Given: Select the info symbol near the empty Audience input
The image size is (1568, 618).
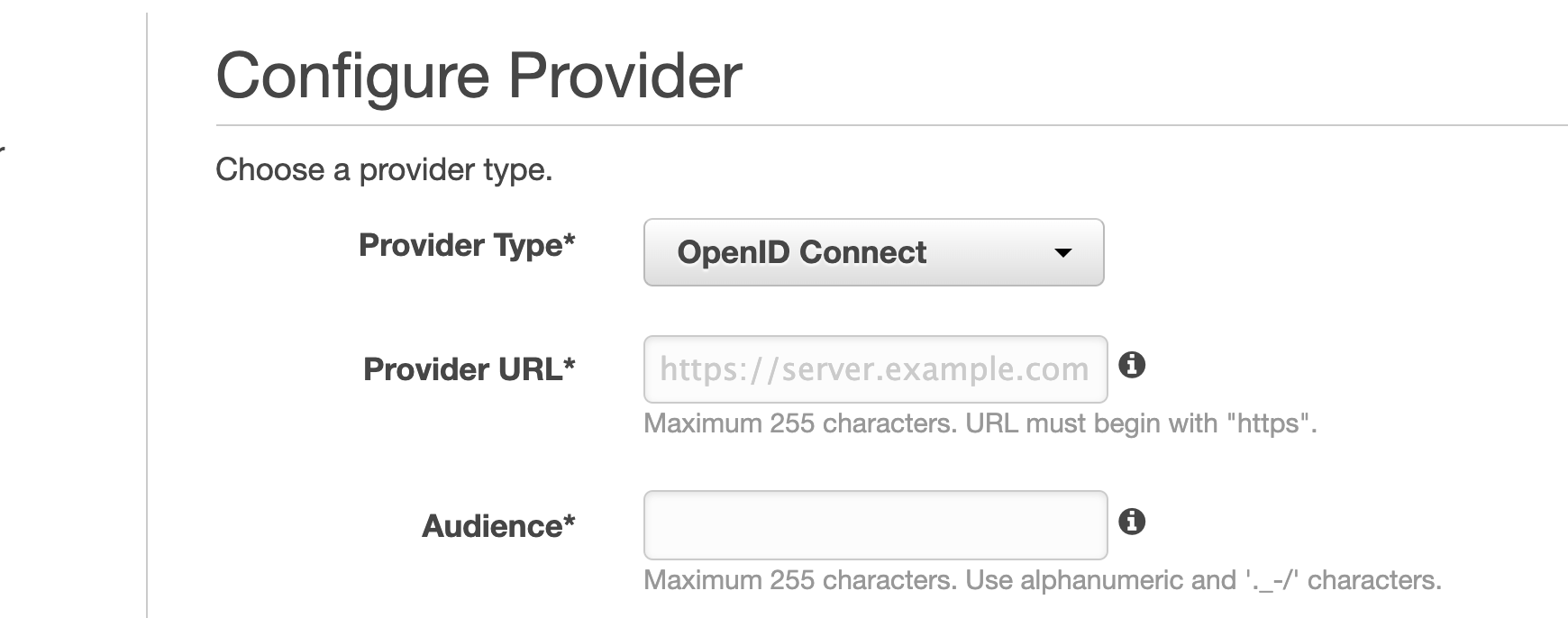Looking at the screenshot, I should point(1134,520).
